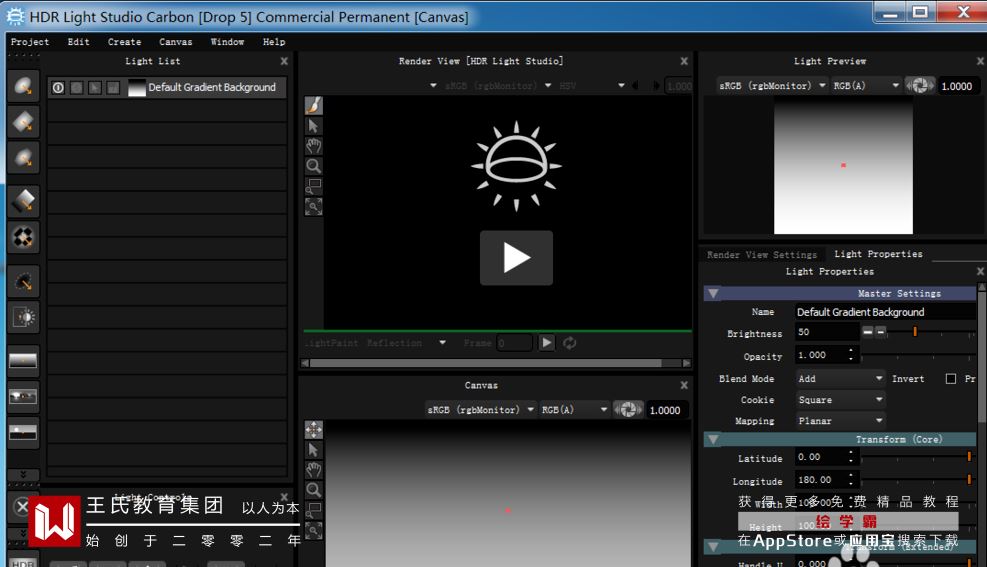Open Light Preview RGB(A) dropdown
987x567 pixels.
pyautogui.click(x=867, y=86)
